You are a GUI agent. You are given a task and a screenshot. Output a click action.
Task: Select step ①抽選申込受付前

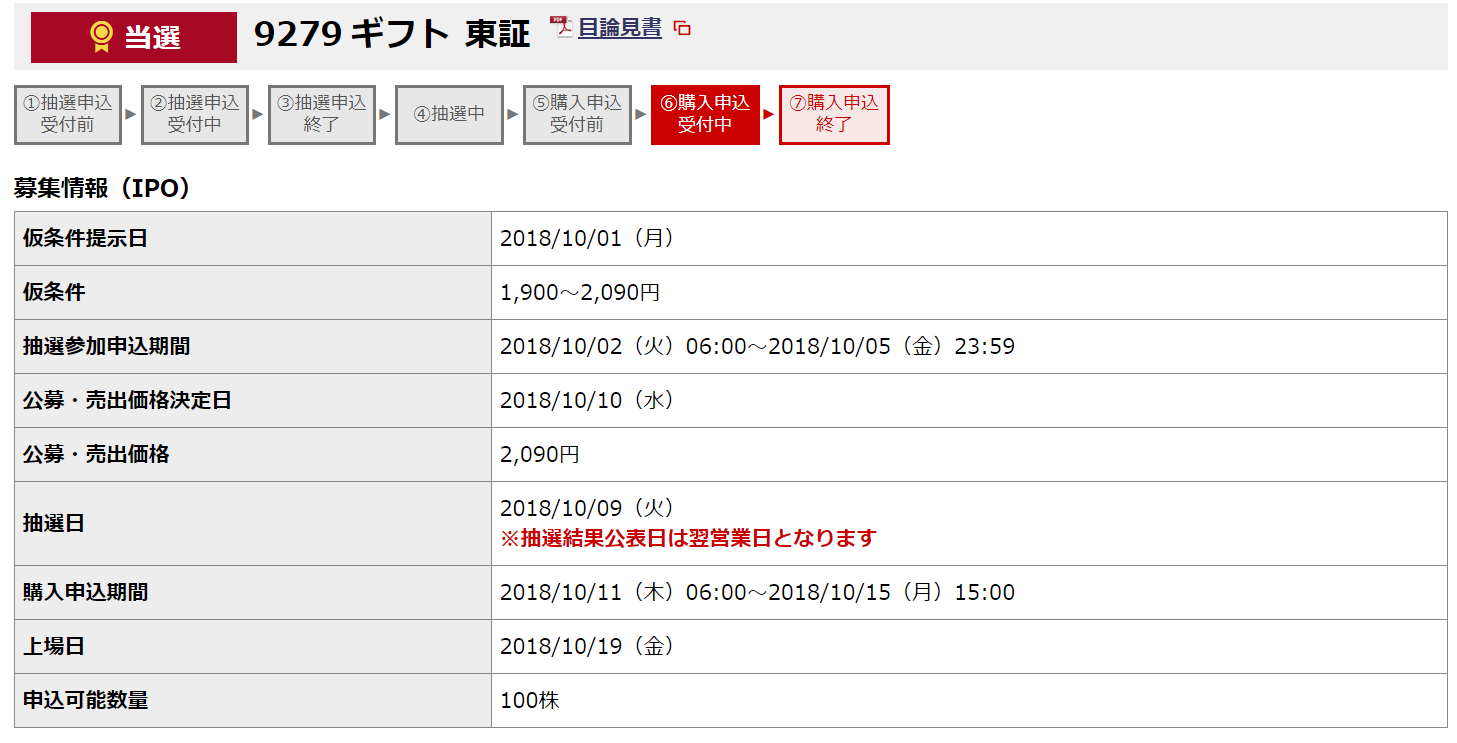point(68,115)
